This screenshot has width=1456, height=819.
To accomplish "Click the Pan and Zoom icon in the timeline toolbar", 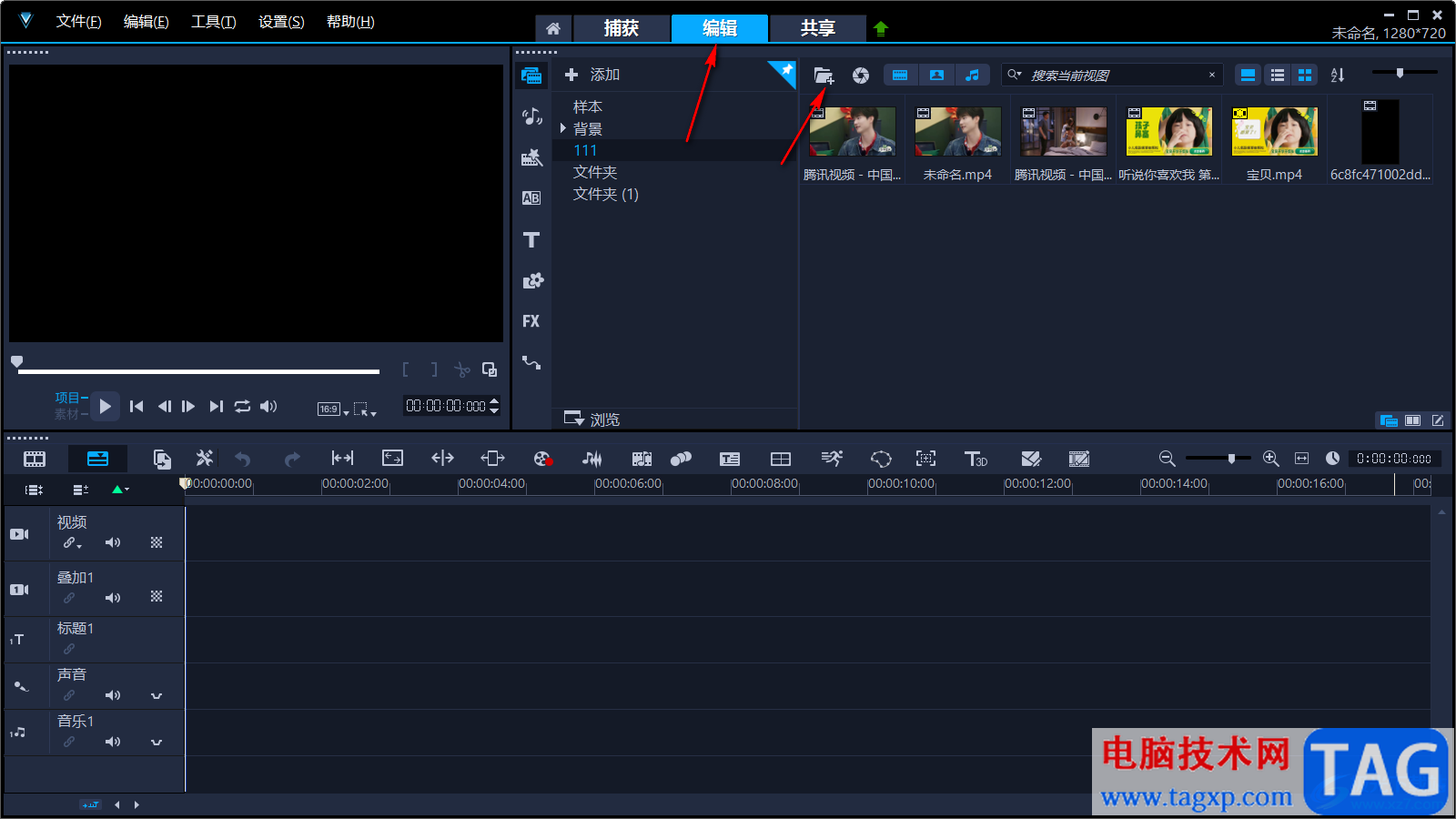I will coord(925,459).
